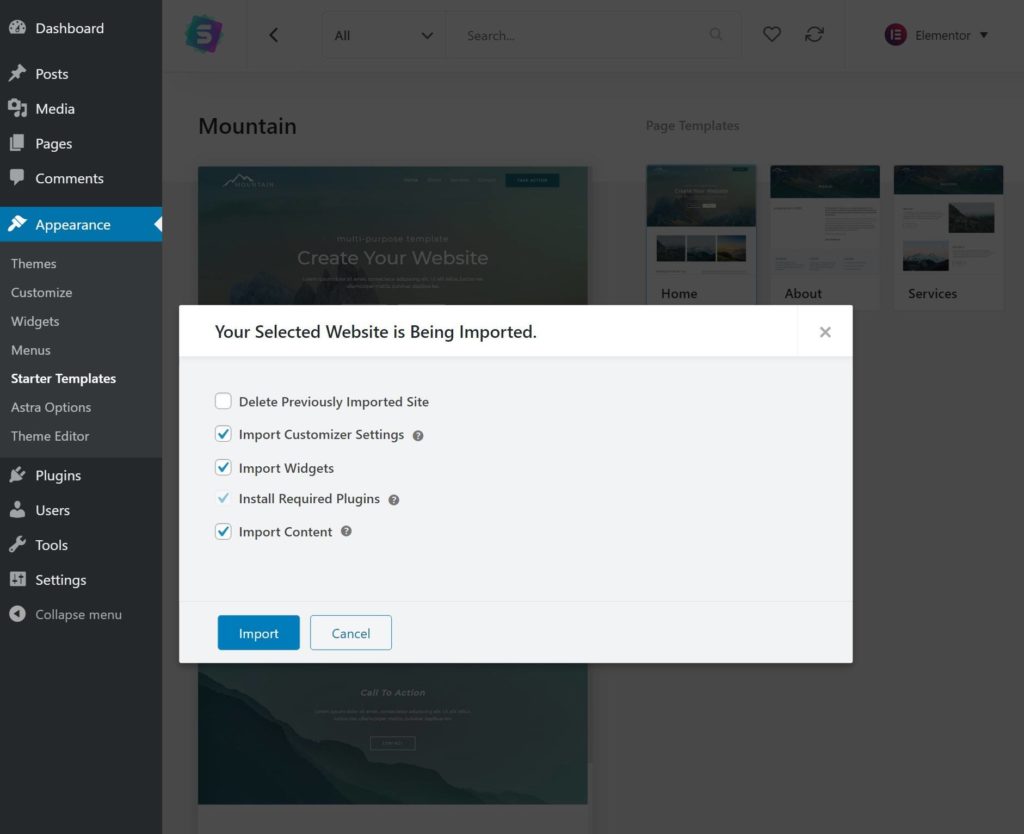Image resolution: width=1024 pixels, height=834 pixels.
Task: Enable Delete Previously Imported Site checkbox
Action: coord(223,402)
